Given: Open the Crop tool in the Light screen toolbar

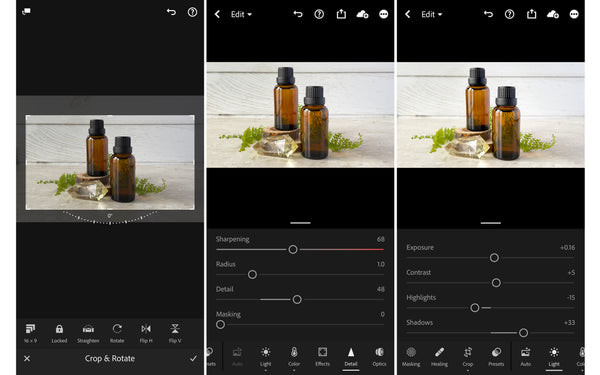Looking at the screenshot, I should 468,357.
